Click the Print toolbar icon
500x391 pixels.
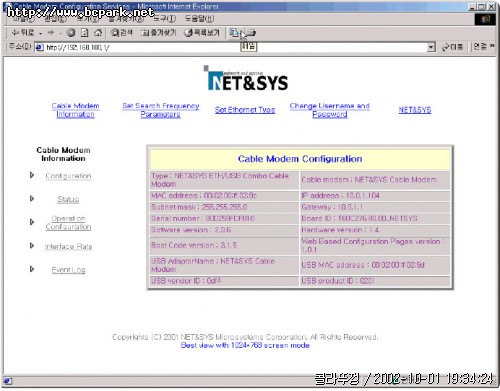250,33
